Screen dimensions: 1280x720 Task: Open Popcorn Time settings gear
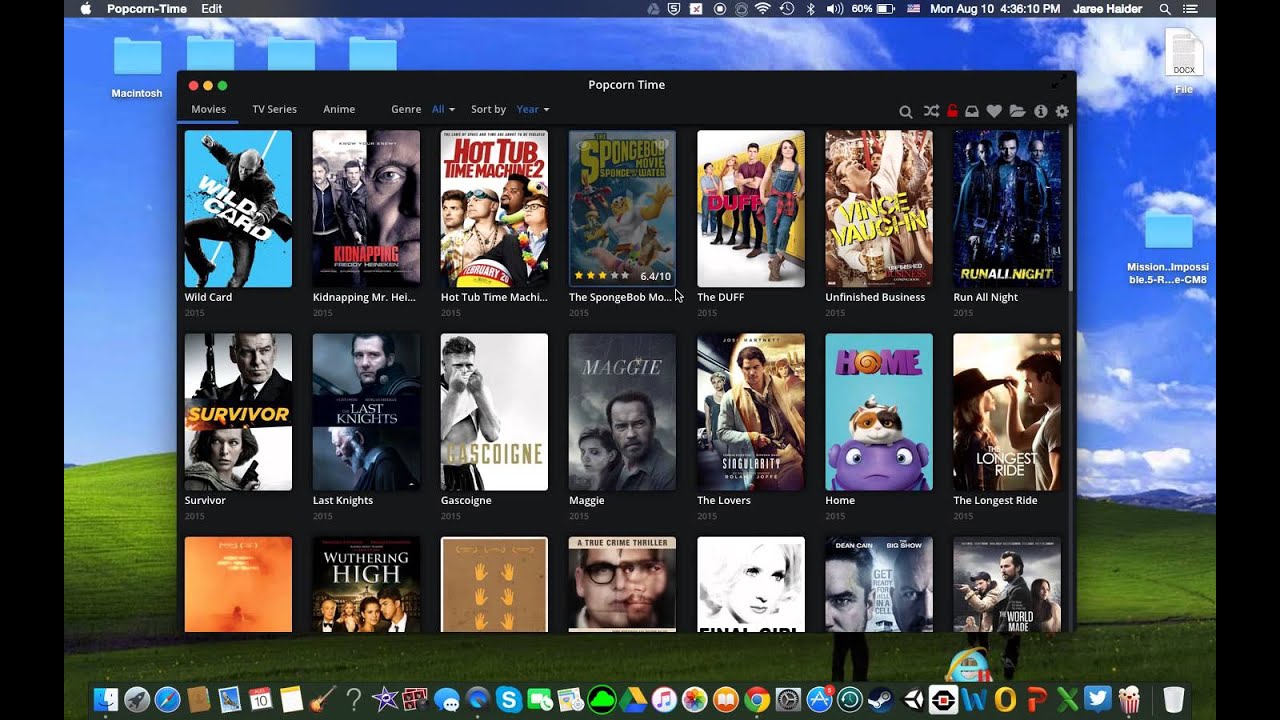pos(1062,111)
